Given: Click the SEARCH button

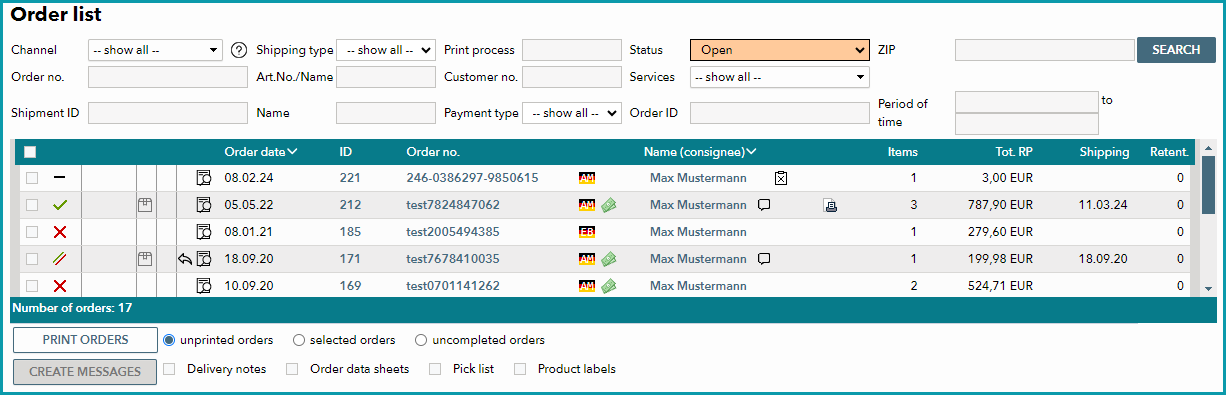Looking at the screenshot, I should point(1176,50).
